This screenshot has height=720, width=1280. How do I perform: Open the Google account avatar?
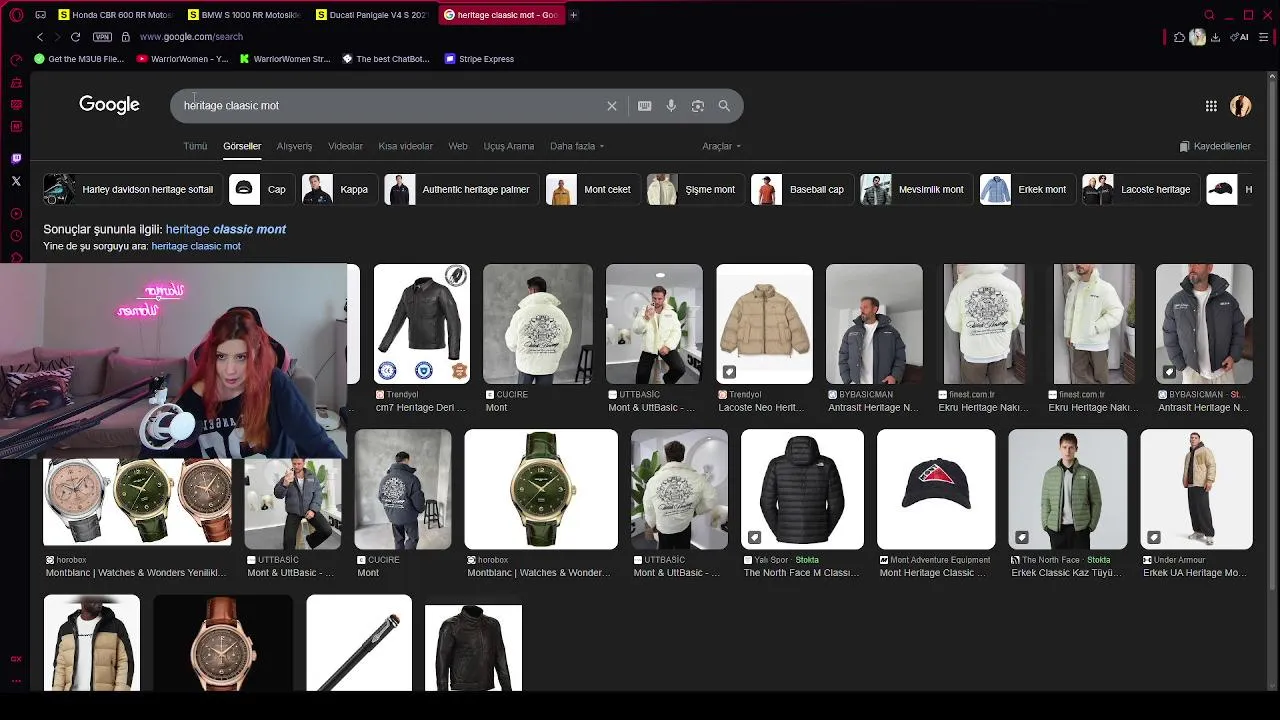1241,106
